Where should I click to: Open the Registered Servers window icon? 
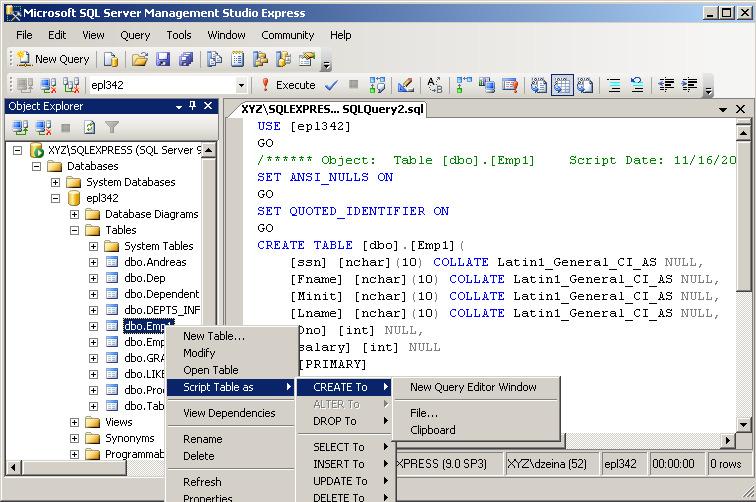[215, 59]
